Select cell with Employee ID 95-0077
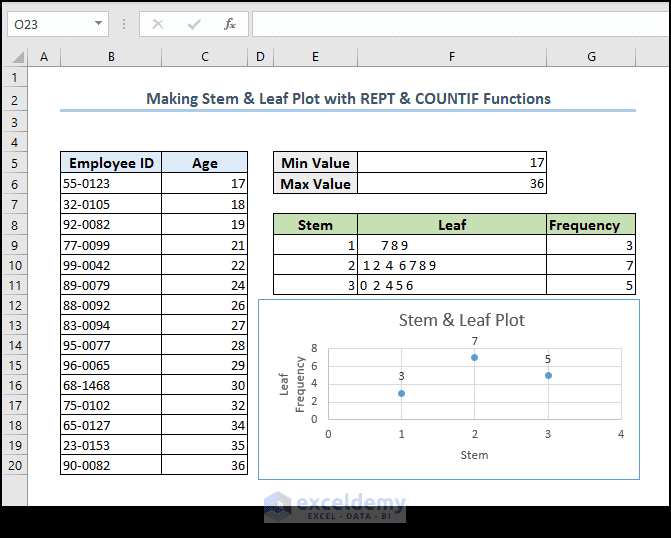The height and width of the screenshot is (538, 671). coord(111,345)
